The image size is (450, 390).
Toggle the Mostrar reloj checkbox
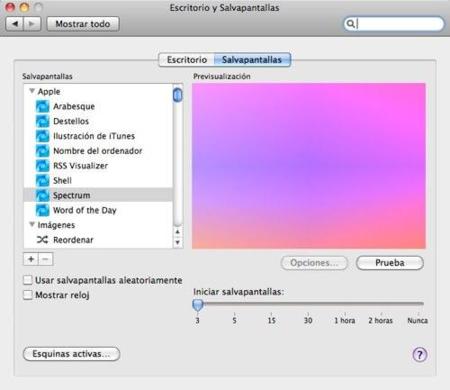point(28,295)
